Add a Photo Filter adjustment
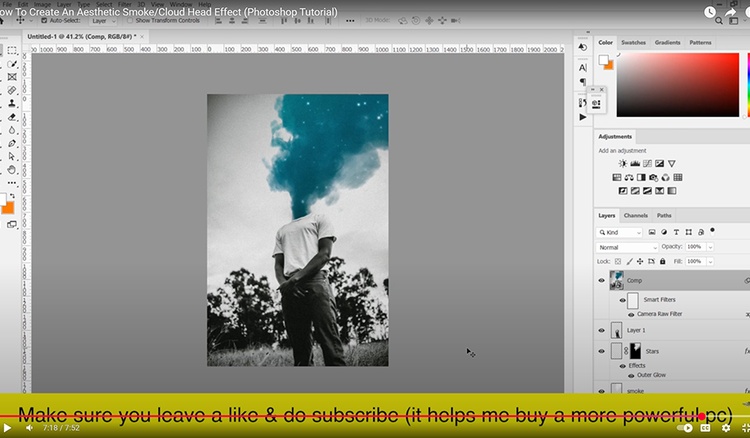Screen dimensions: 750x438 pos(653,177)
